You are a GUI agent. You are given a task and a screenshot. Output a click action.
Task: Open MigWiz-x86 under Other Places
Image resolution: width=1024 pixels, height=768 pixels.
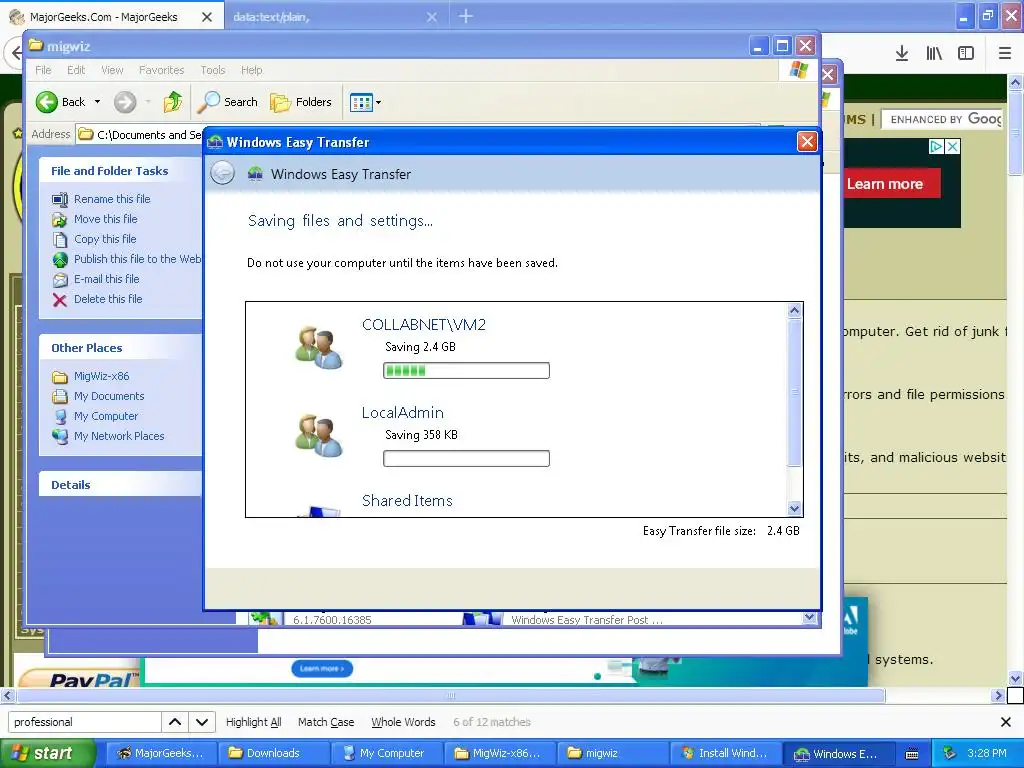pyautogui.click(x=101, y=376)
